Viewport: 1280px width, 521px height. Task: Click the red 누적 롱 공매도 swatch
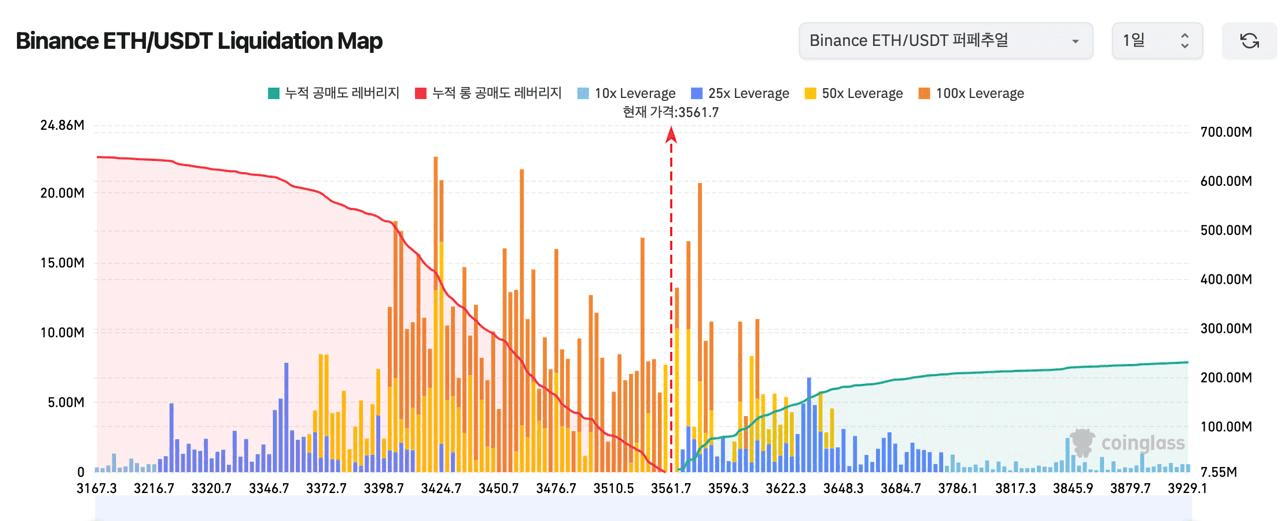pyautogui.click(x=419, y=93)
